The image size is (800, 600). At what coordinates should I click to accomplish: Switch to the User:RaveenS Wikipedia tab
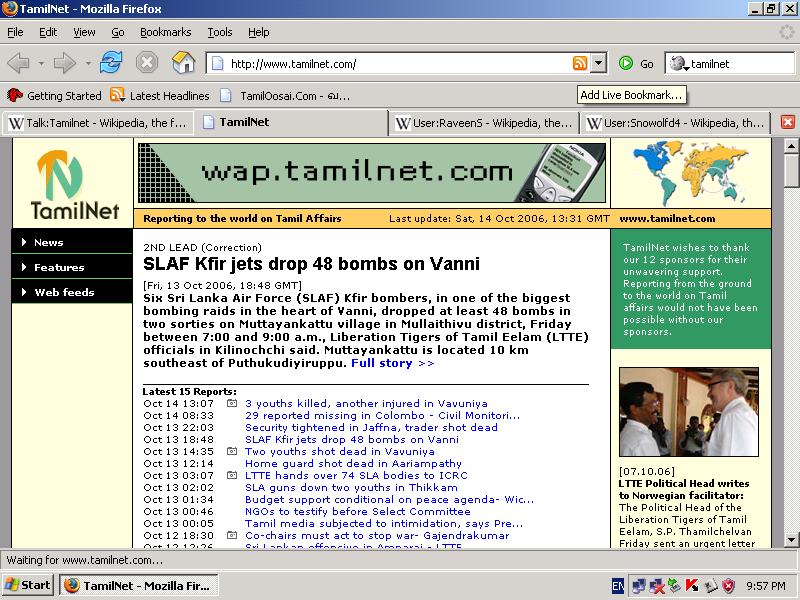tap(484, 123)
